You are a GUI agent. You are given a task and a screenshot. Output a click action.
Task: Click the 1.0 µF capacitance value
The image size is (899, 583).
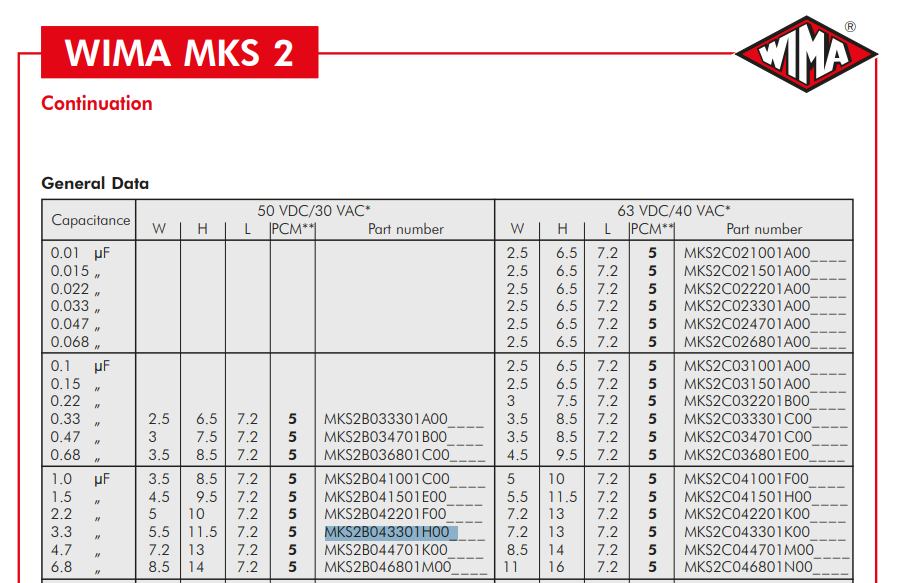80,479
